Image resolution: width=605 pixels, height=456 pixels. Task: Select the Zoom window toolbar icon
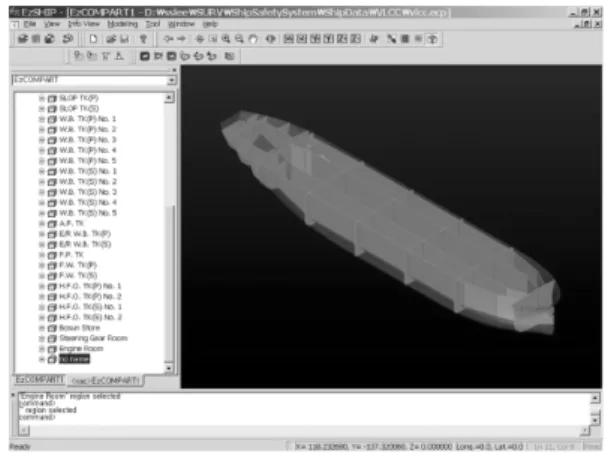pos(213,39)
